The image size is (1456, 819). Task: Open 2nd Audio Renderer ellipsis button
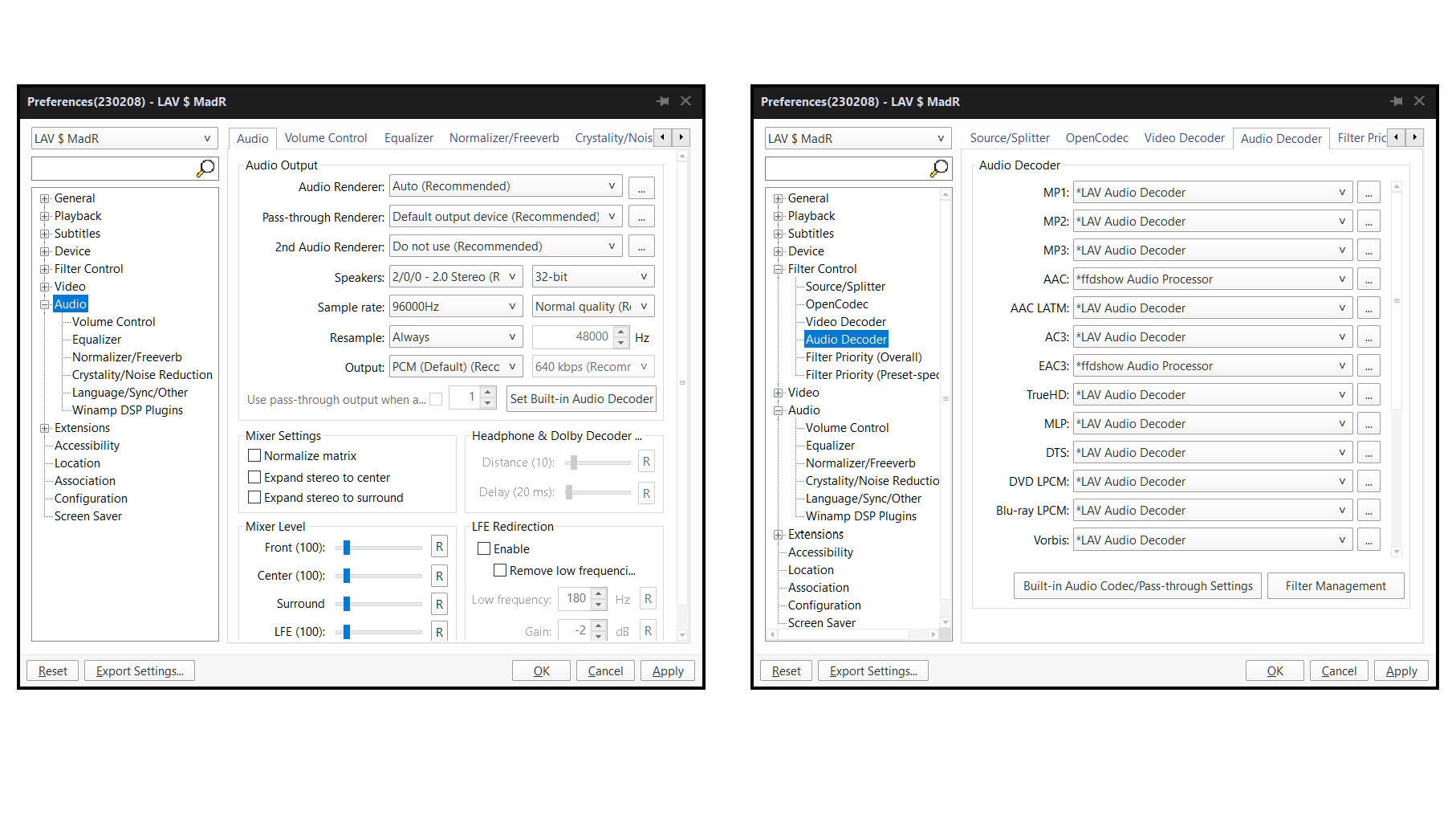tap(641, 247)
